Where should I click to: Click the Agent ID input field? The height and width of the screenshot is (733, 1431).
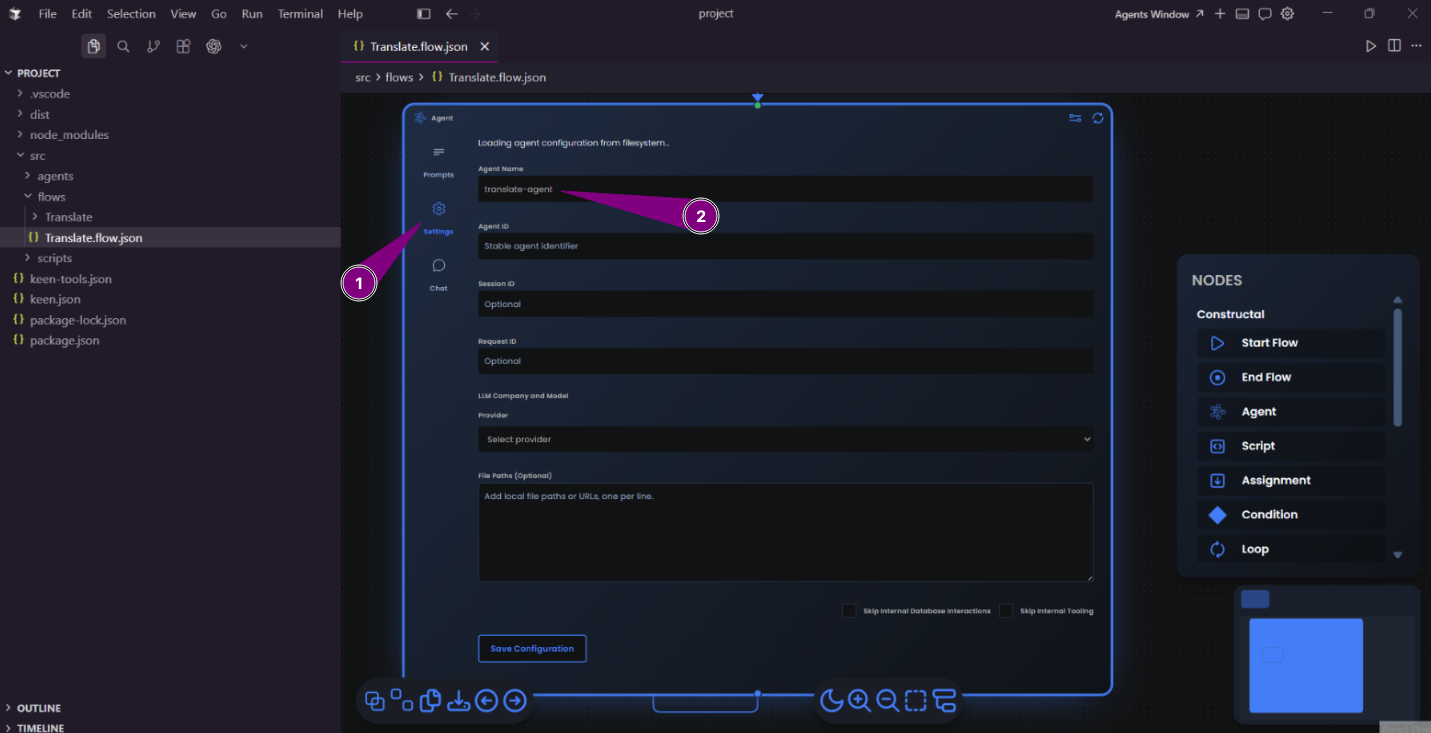coord(785,246)
